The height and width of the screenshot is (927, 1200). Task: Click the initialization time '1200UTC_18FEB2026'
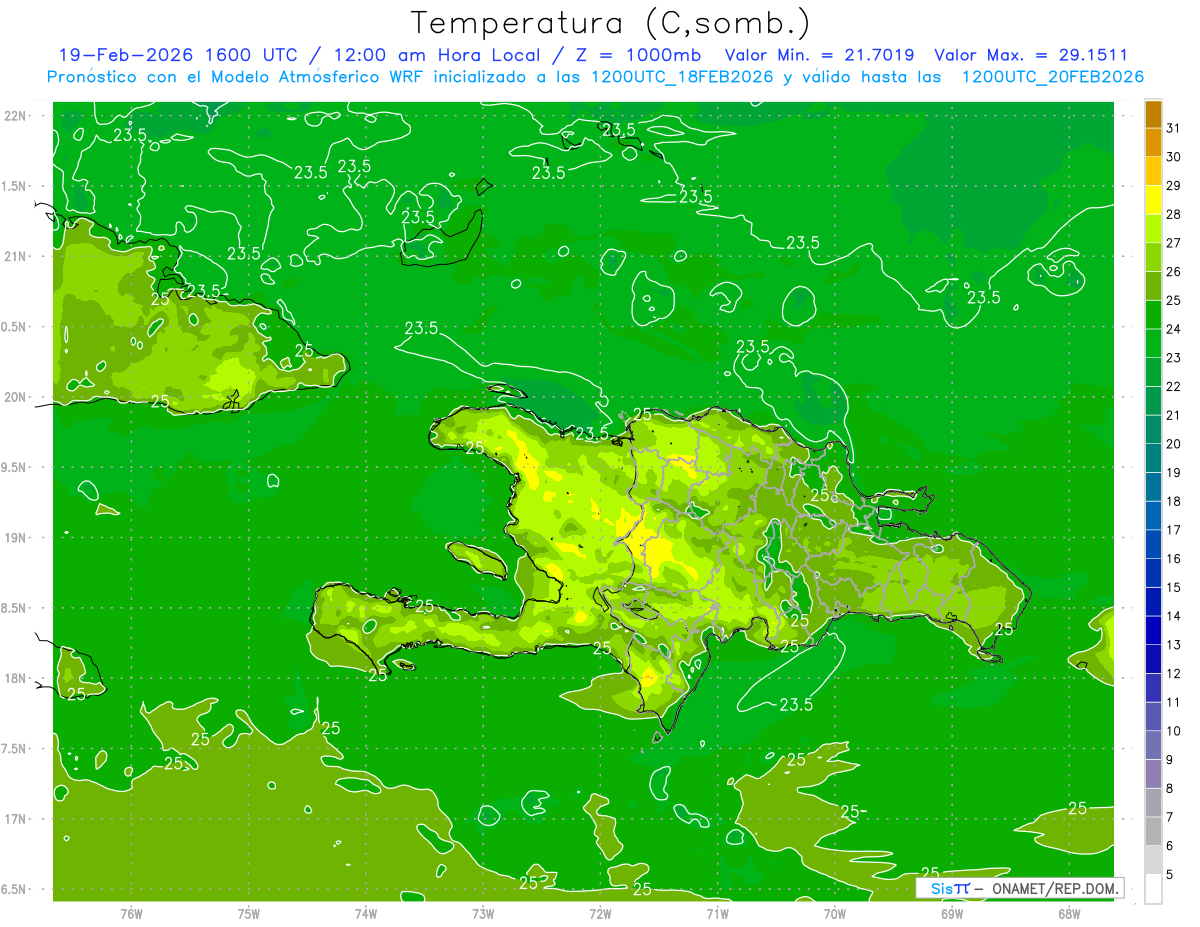(x=682, y=77)
